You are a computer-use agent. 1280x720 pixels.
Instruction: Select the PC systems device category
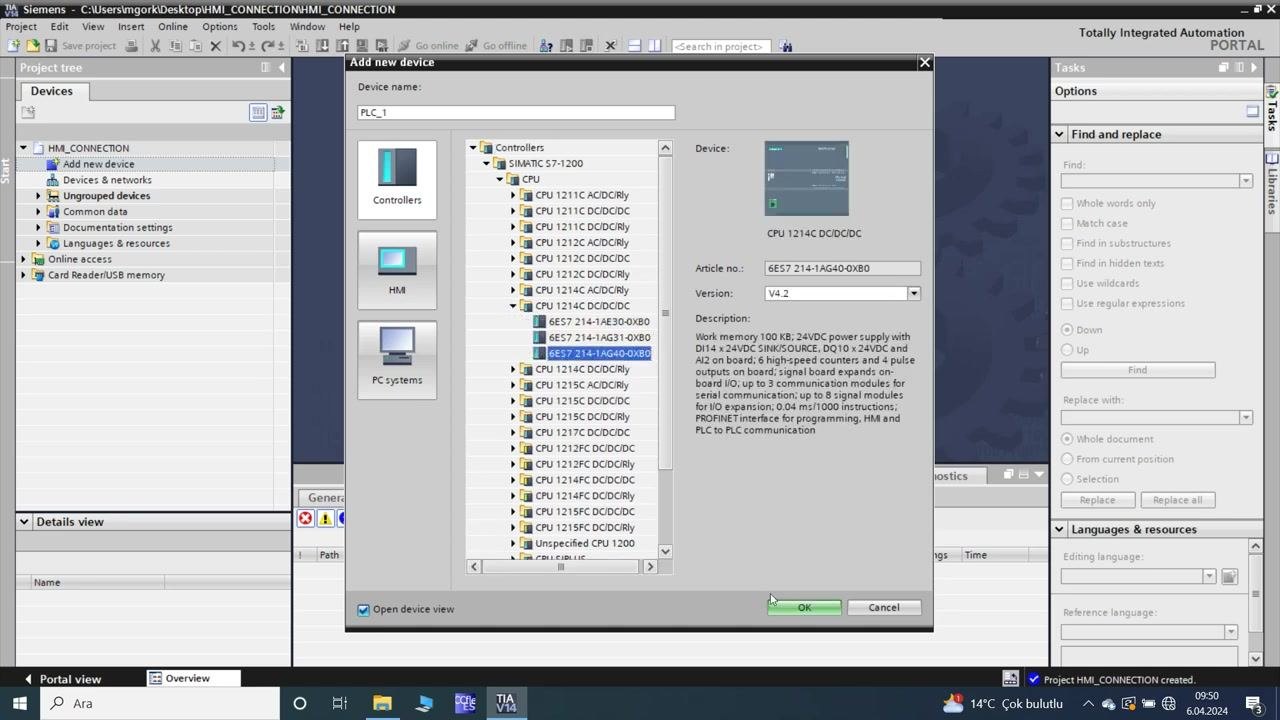pyautogui.click(x=397, y=359)
